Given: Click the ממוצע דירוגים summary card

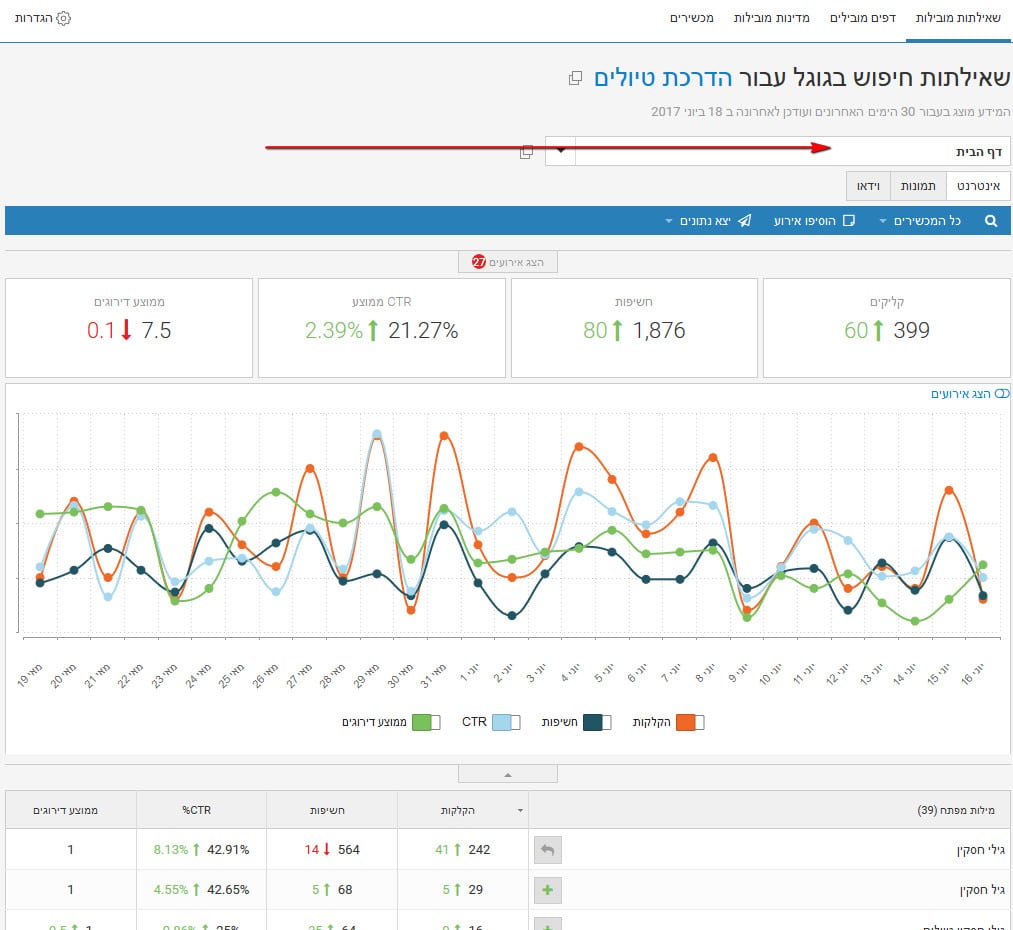Looking at the screenshot, I should point(129,327).
